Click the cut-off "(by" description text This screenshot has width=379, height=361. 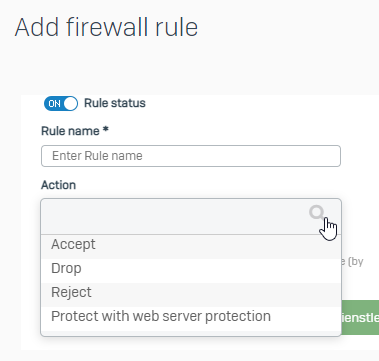tap(355, 262)
